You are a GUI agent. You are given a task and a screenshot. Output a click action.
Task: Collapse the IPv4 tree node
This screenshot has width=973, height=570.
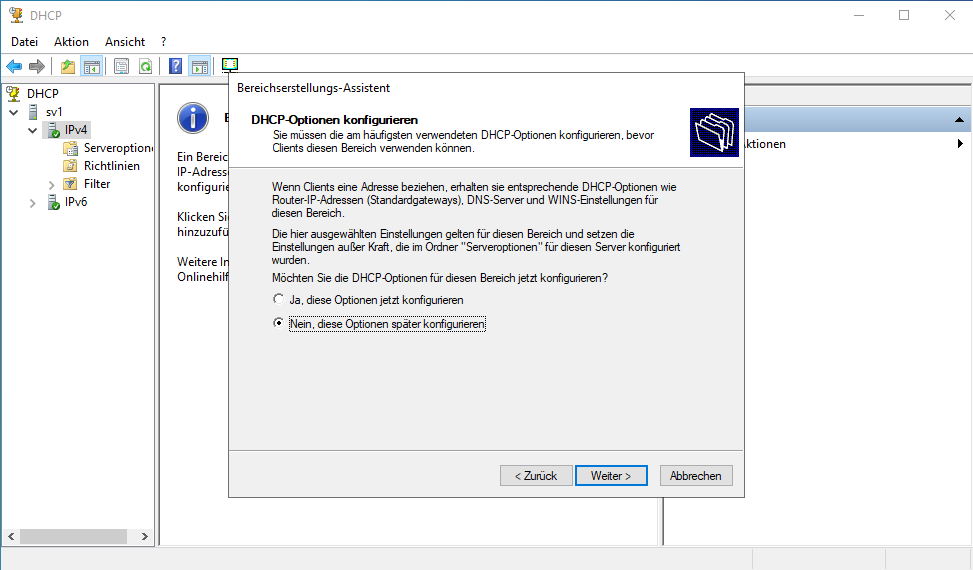[x=33, y=130]
